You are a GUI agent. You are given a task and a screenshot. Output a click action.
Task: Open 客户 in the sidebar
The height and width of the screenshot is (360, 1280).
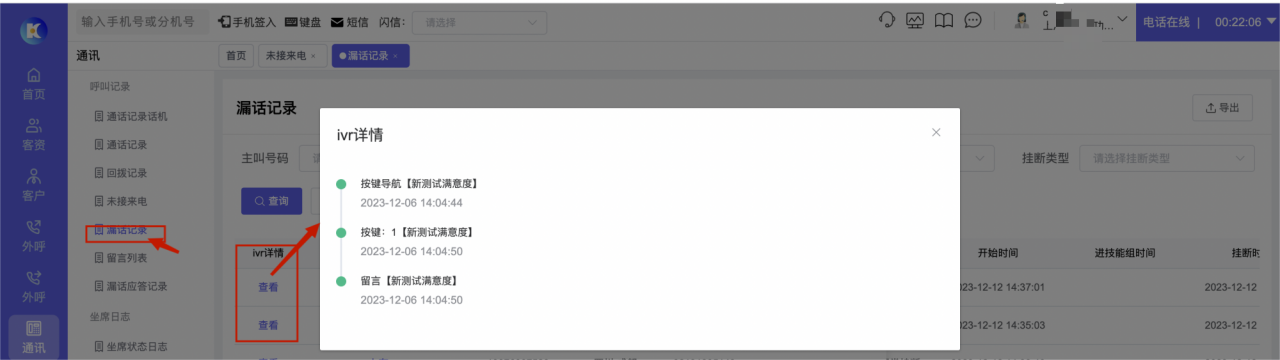click(x=34, y=184)
